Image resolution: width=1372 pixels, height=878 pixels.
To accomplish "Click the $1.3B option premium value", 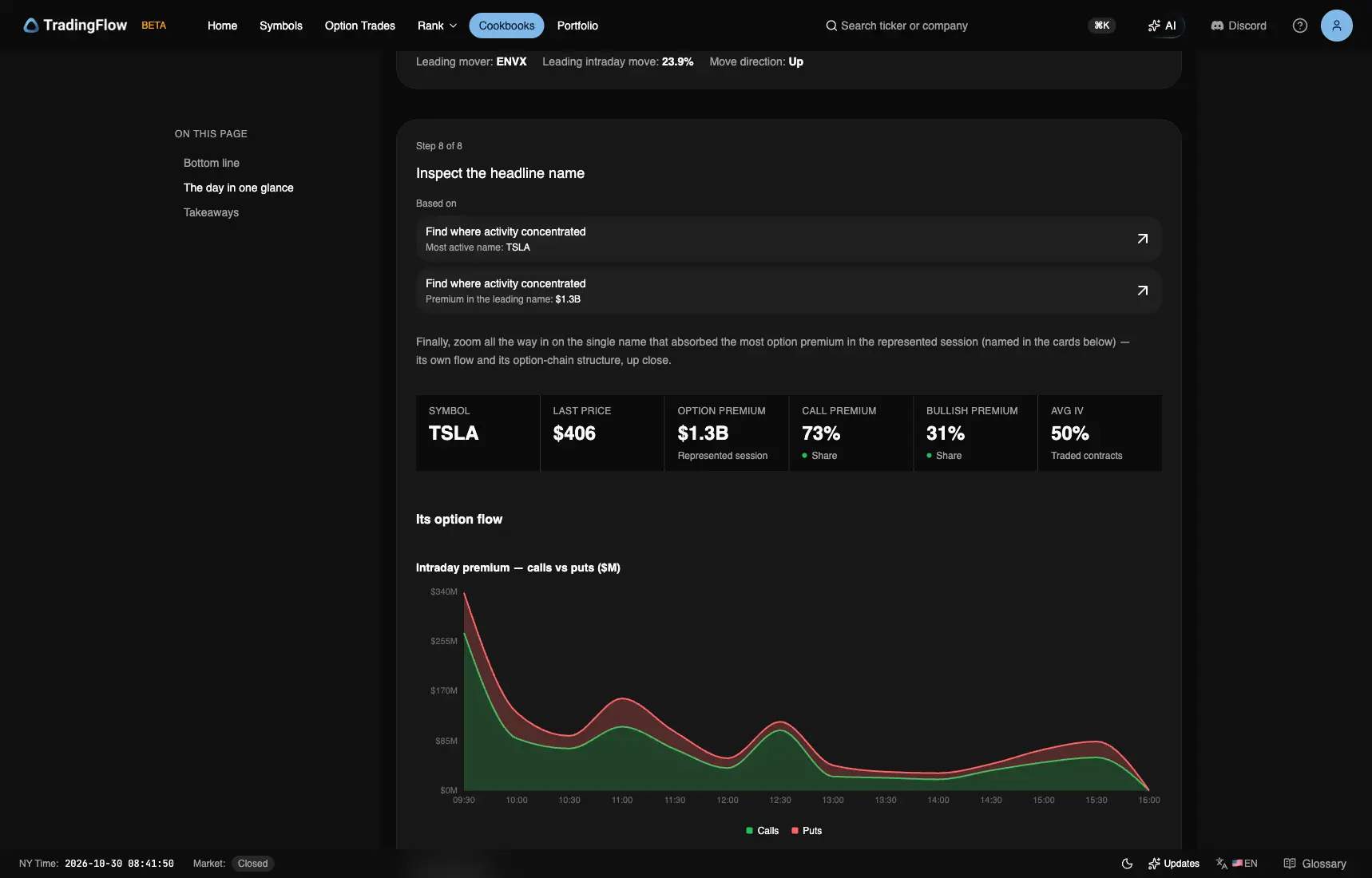I will pyautogui.click(x=703, y=433).
